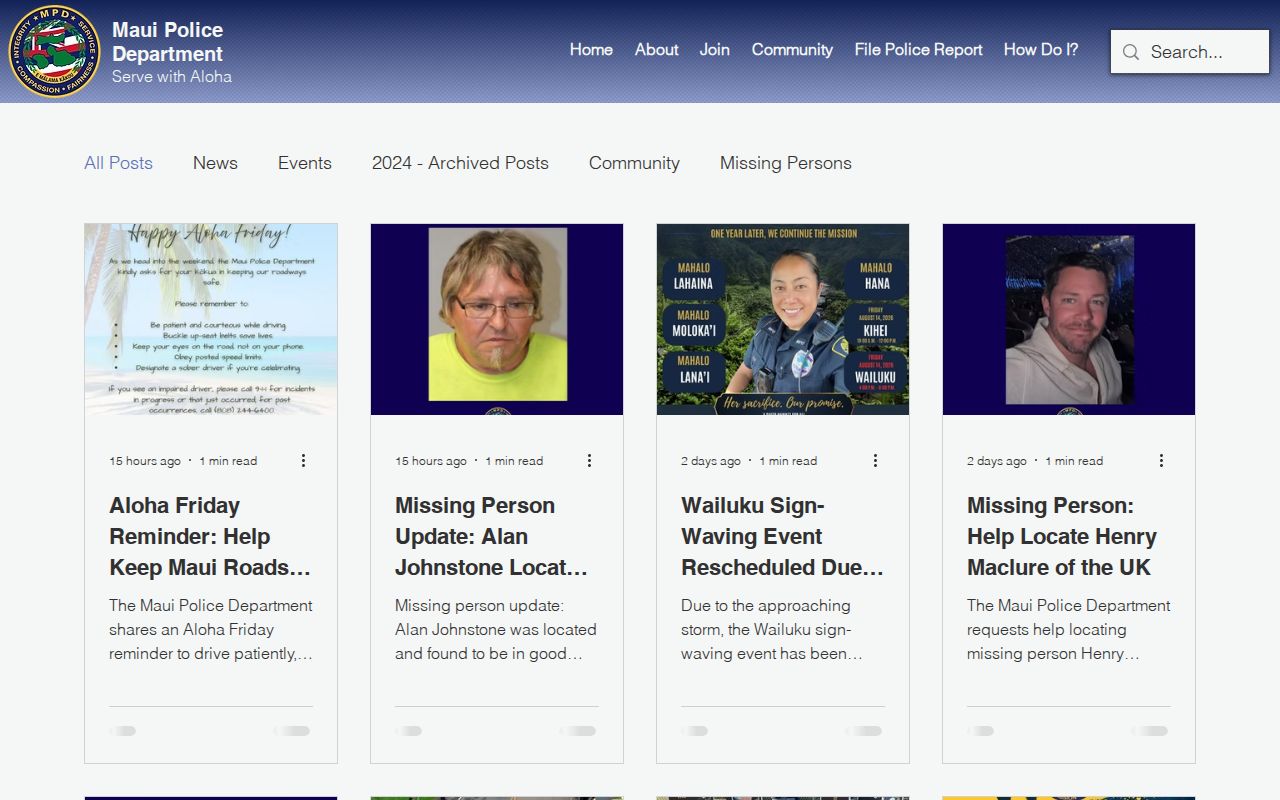
Task: Open the Happy Aloha Friday flyer image
Action: [211, 319]
